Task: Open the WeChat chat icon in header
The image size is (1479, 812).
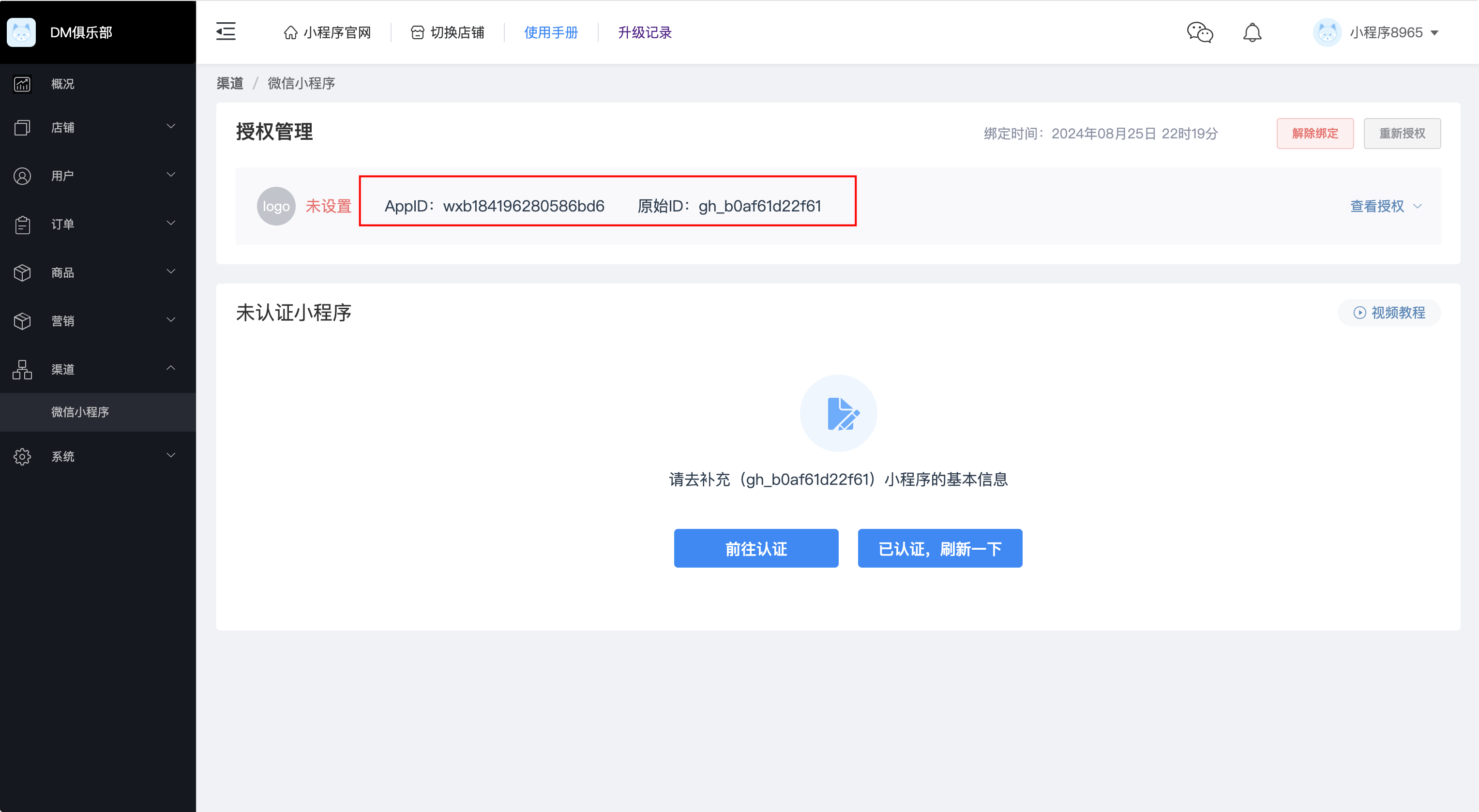Action: pos(1199,32)
